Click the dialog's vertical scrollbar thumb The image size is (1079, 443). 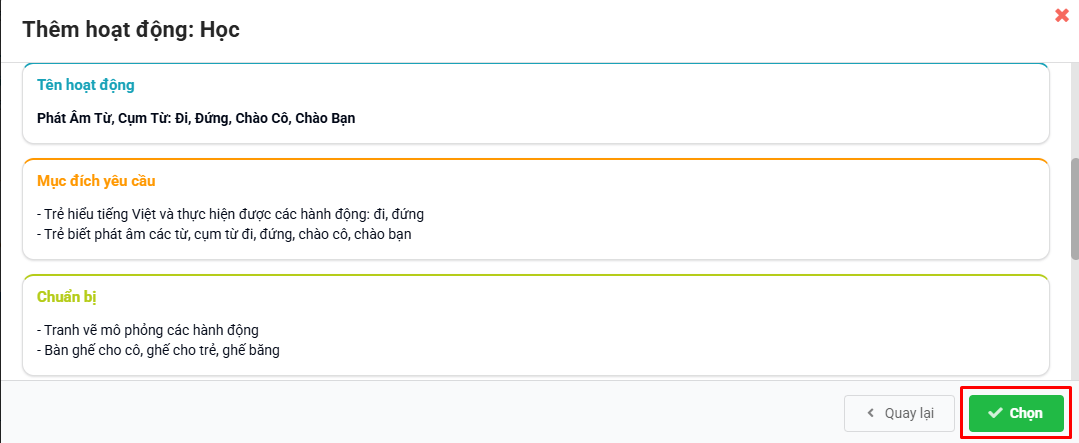point(1074,206)
